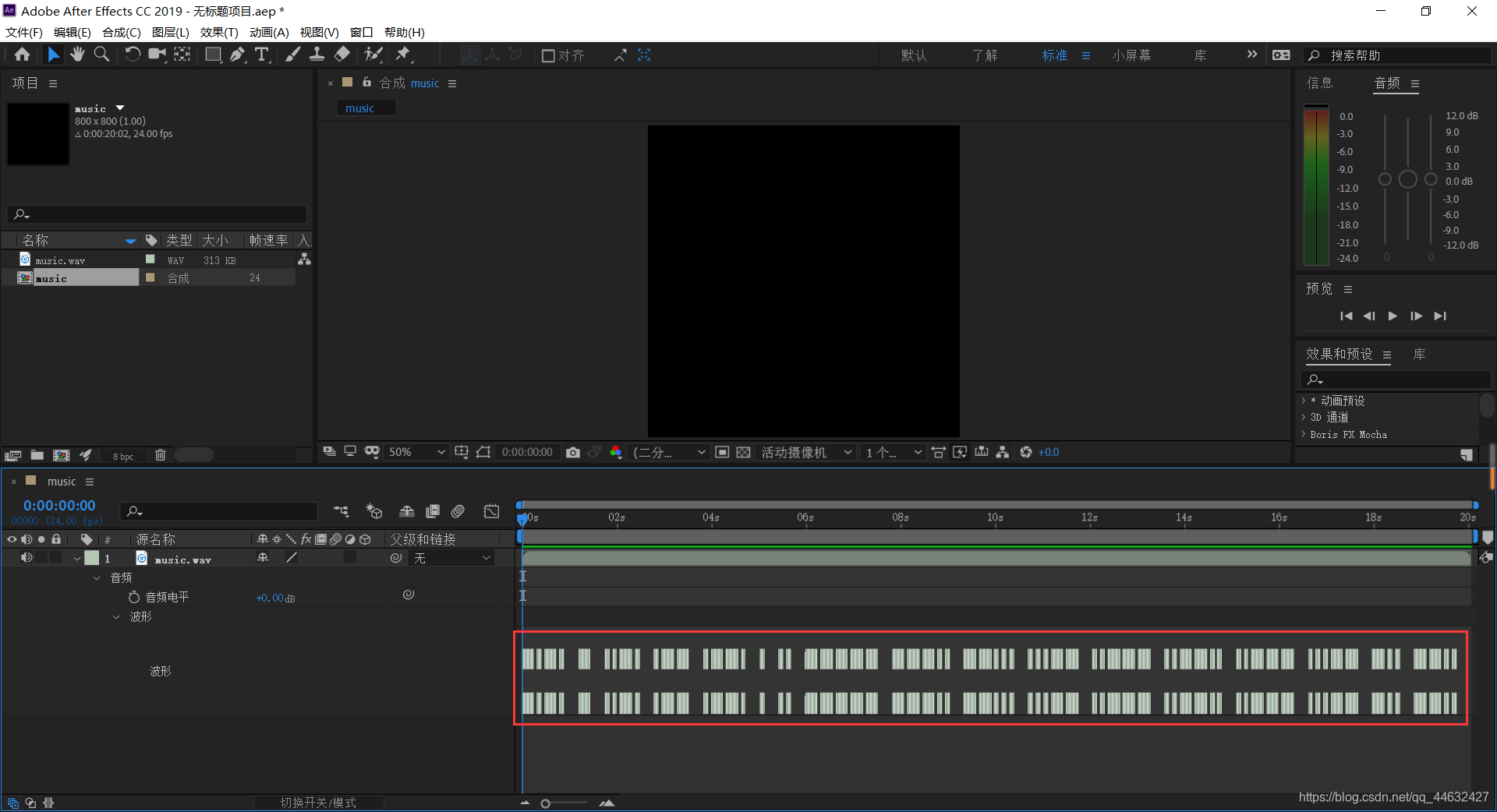Select the Eraser tool
The width and height of the screenshot is (1497, 812).
coord(342,55)
